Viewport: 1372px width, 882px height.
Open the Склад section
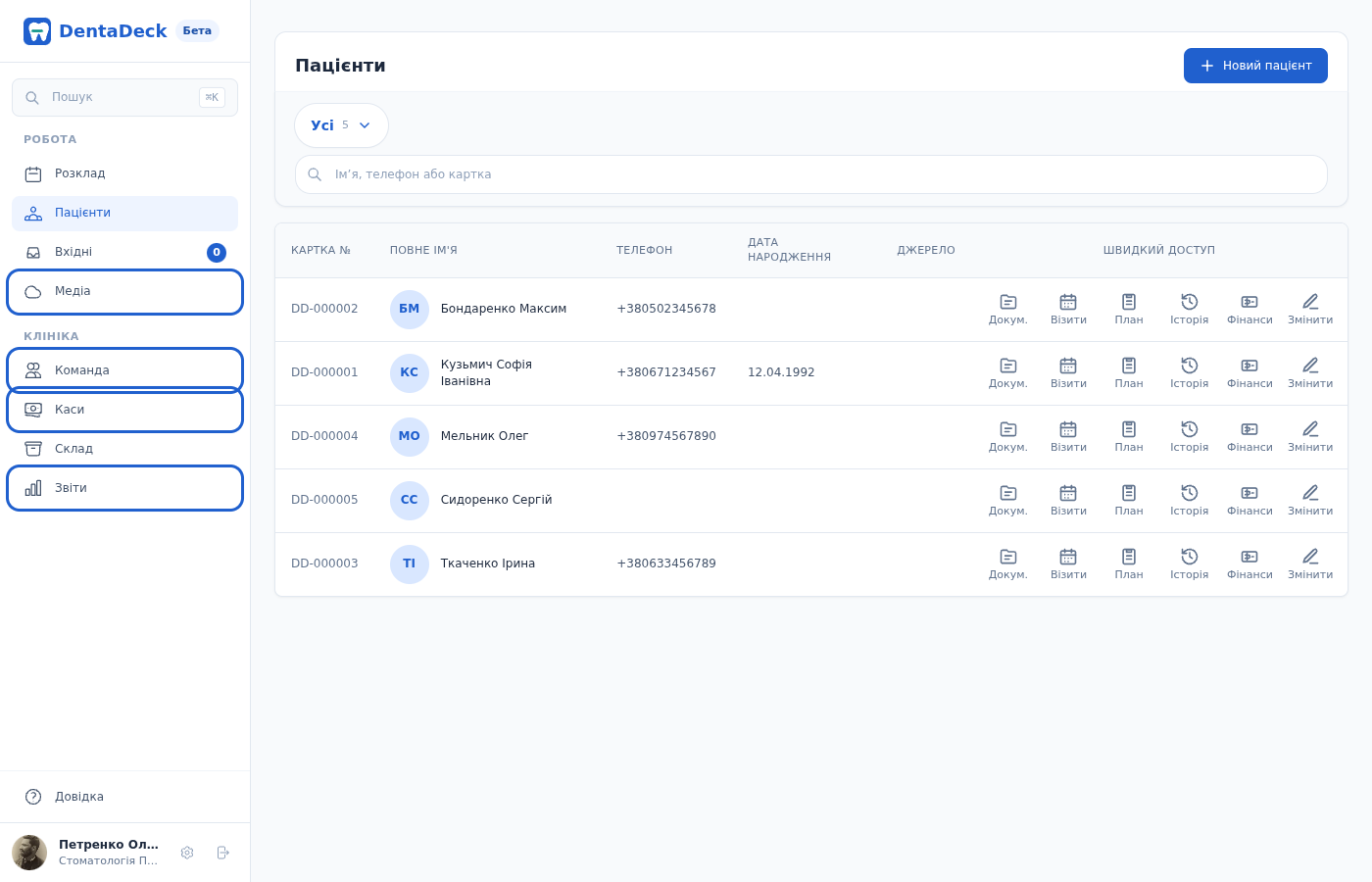124,449
